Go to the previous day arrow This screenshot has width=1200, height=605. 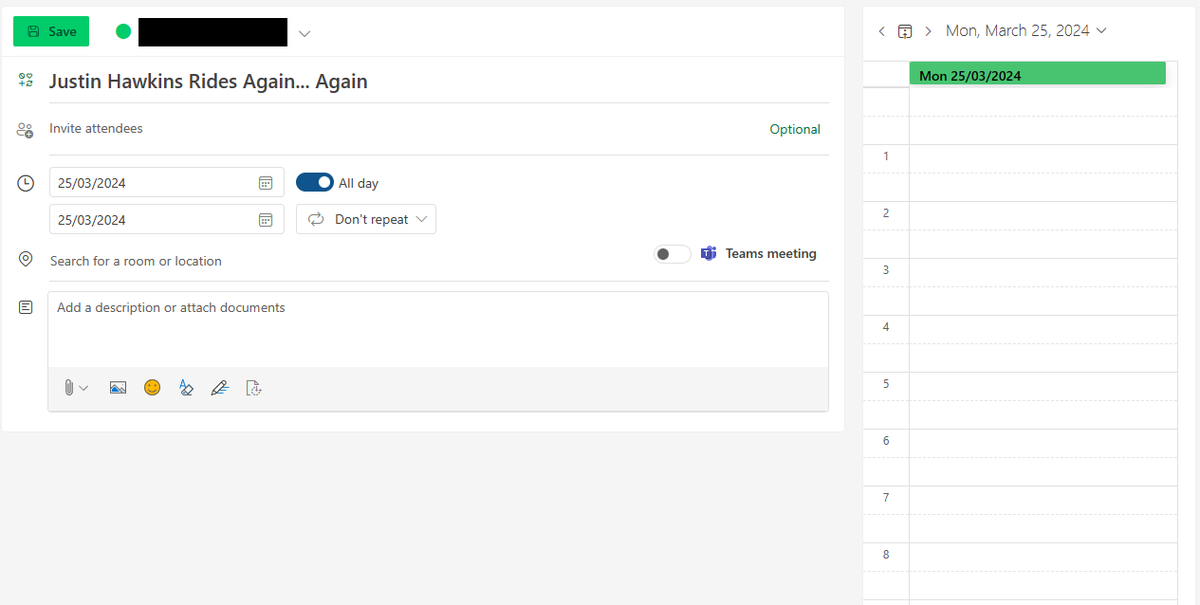tap(881, 31)
